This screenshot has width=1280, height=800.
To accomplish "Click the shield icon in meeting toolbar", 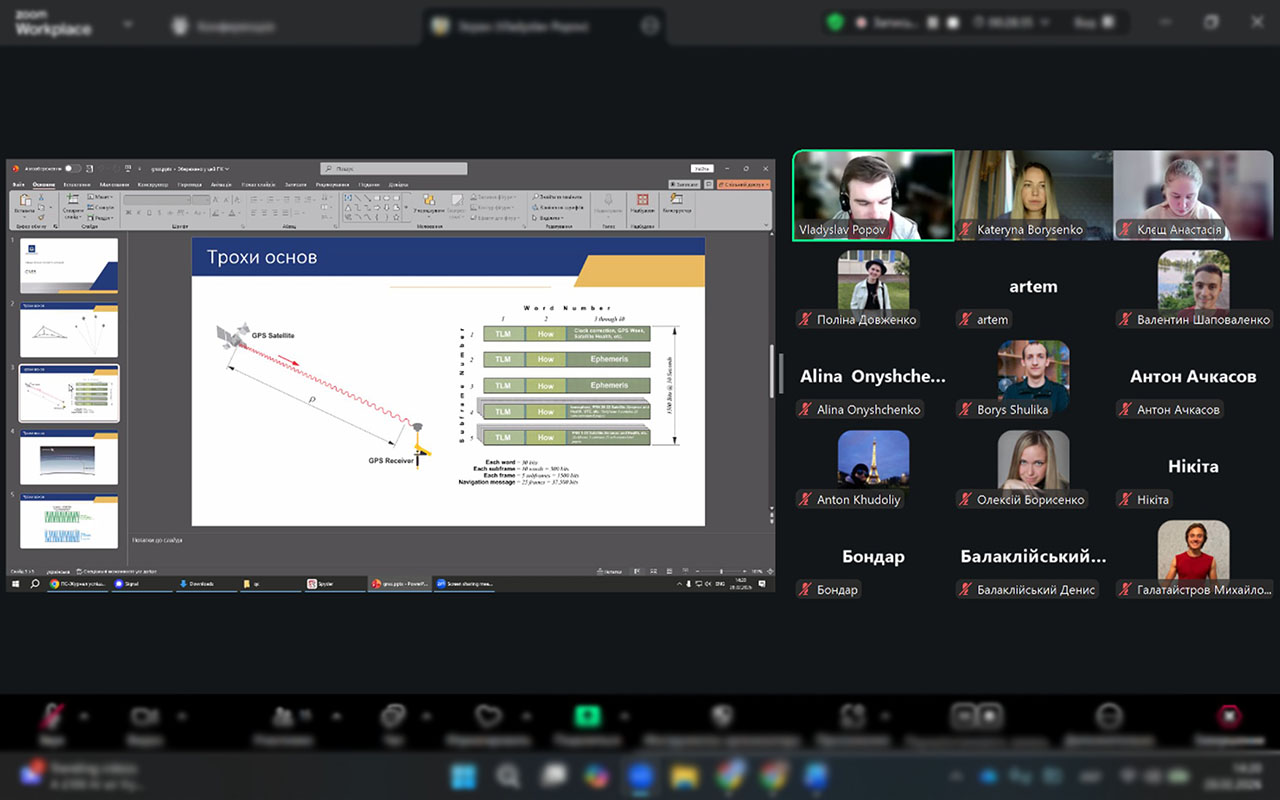I will pyautogui.click(x=722, y=716).
